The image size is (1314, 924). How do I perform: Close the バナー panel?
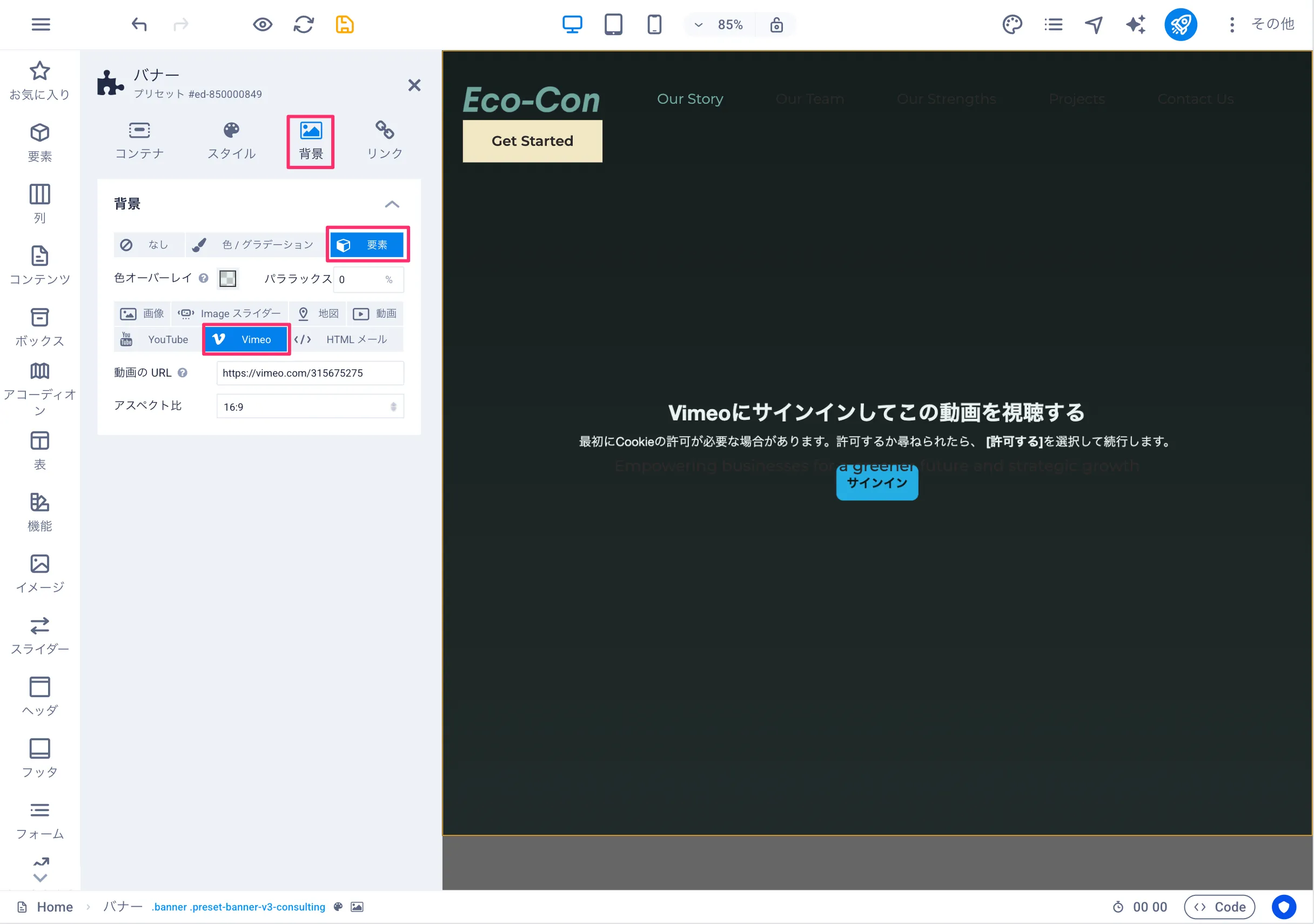[x=414, y=85]
